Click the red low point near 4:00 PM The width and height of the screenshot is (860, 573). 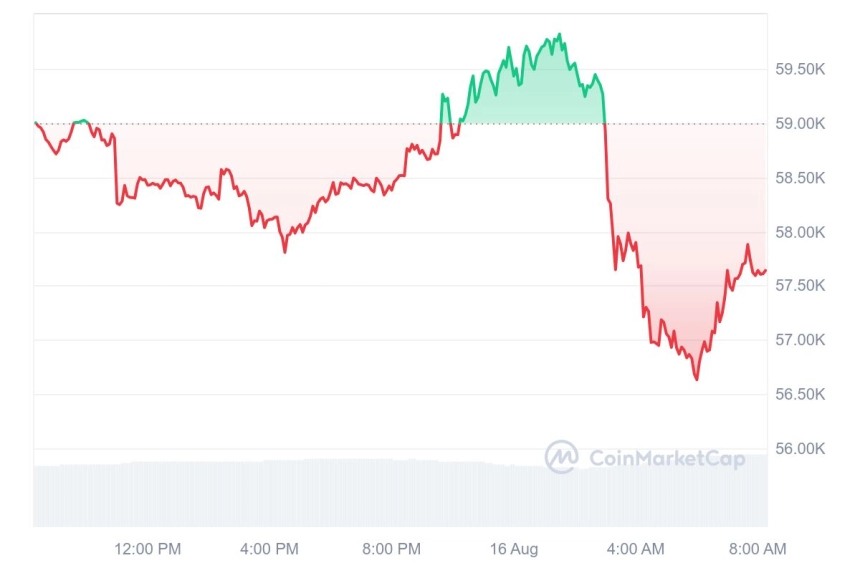(285, 252)
